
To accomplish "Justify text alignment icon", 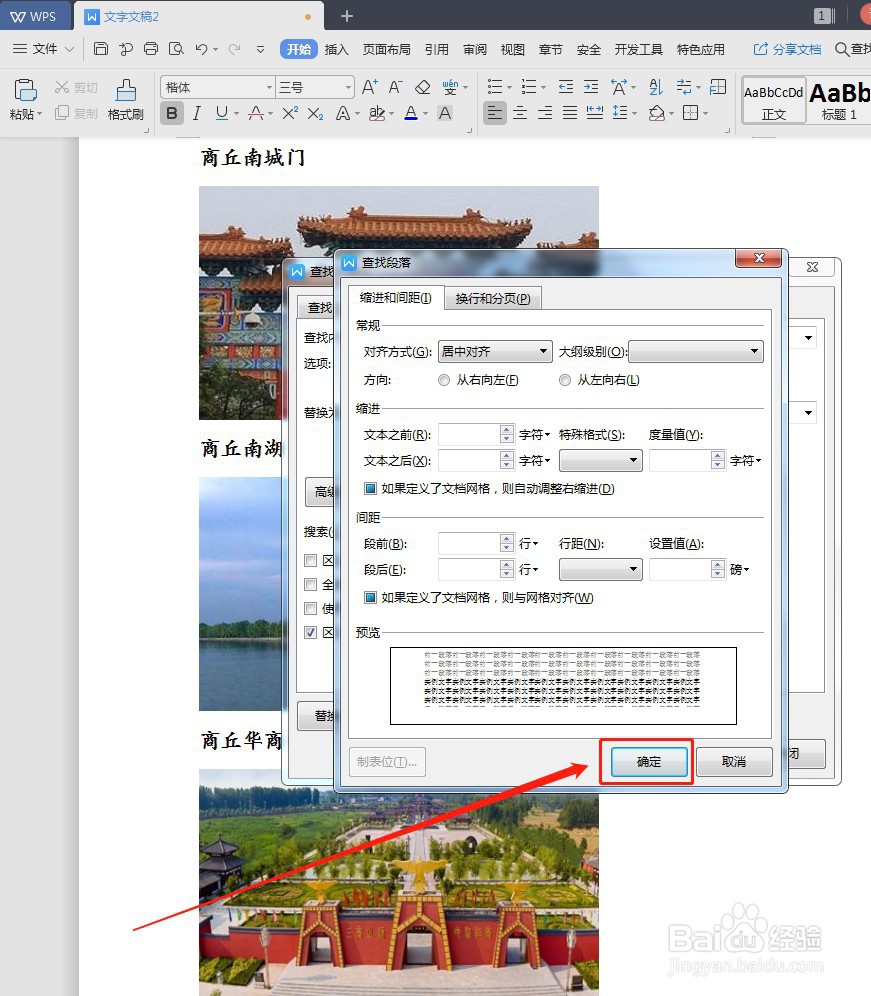I will click(570, 113).
